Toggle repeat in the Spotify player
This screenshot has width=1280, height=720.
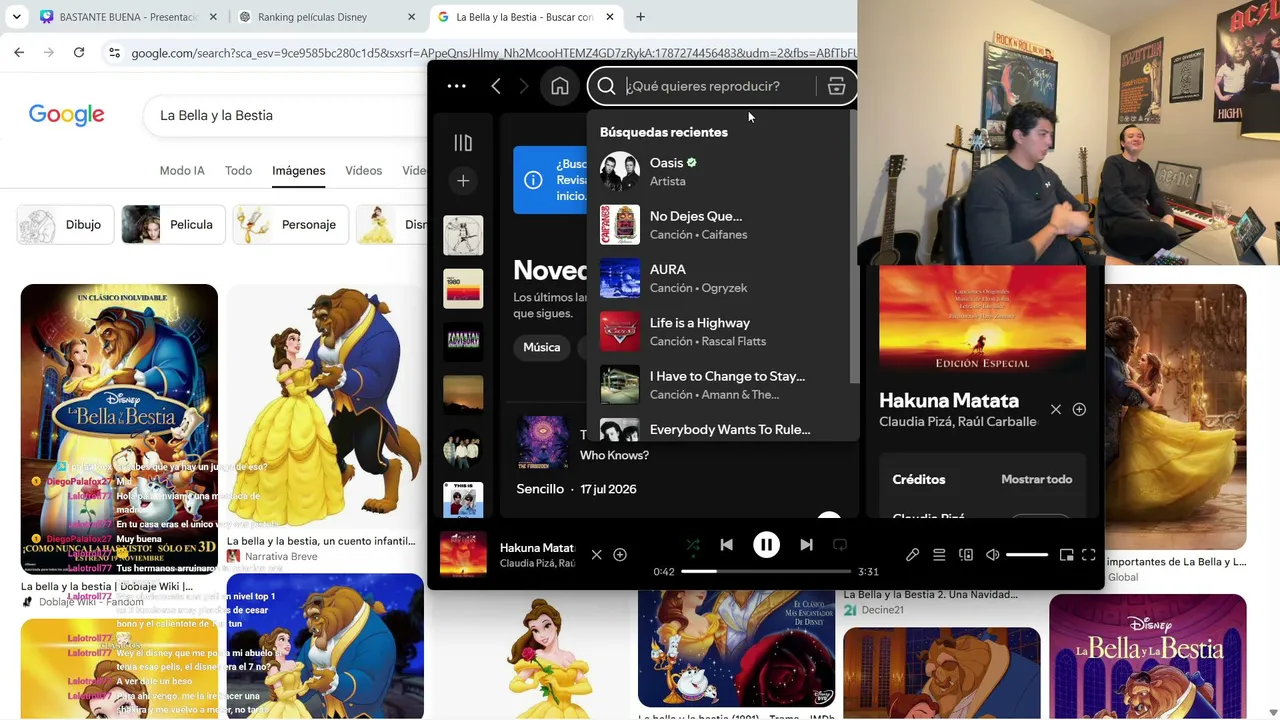pyautogui.click(x=840, y=545)
